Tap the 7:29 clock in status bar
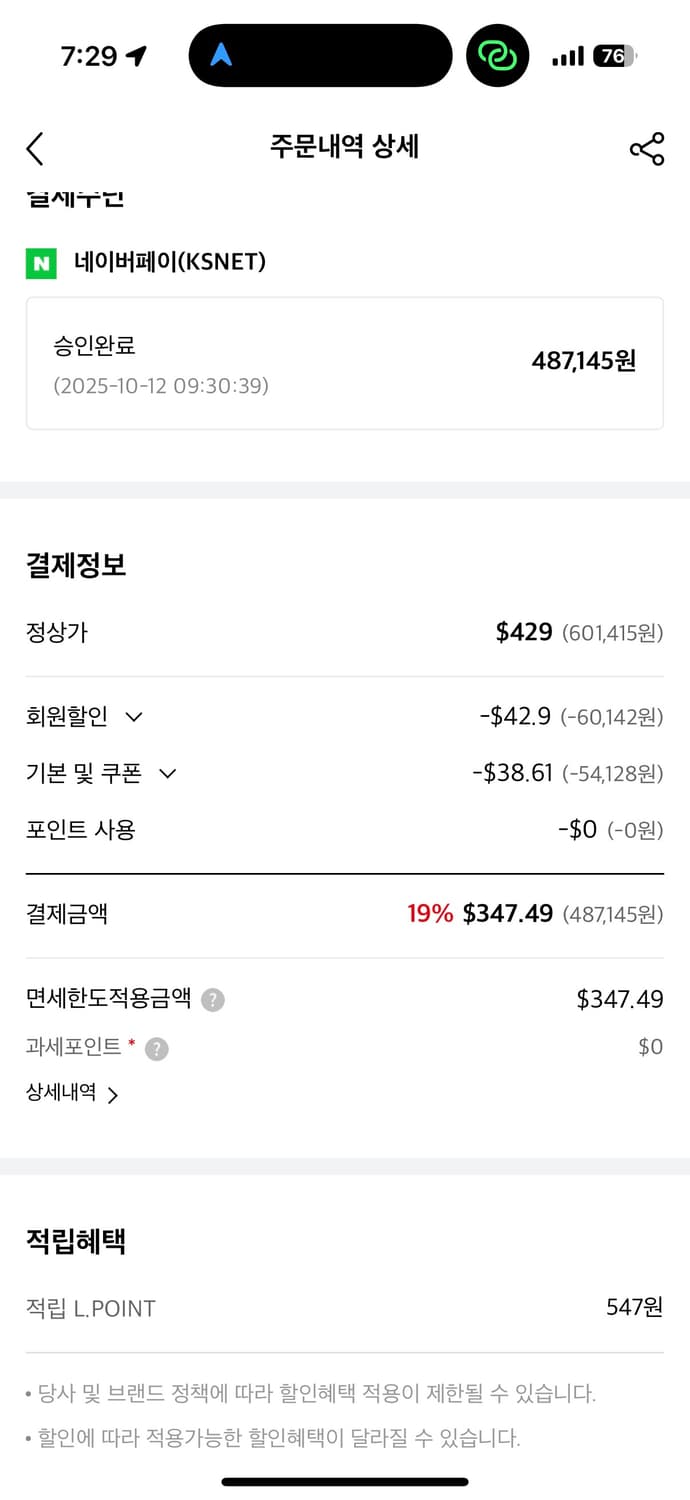The height and width of the screenshot is (1500, 690). click(x=89, y=57)
